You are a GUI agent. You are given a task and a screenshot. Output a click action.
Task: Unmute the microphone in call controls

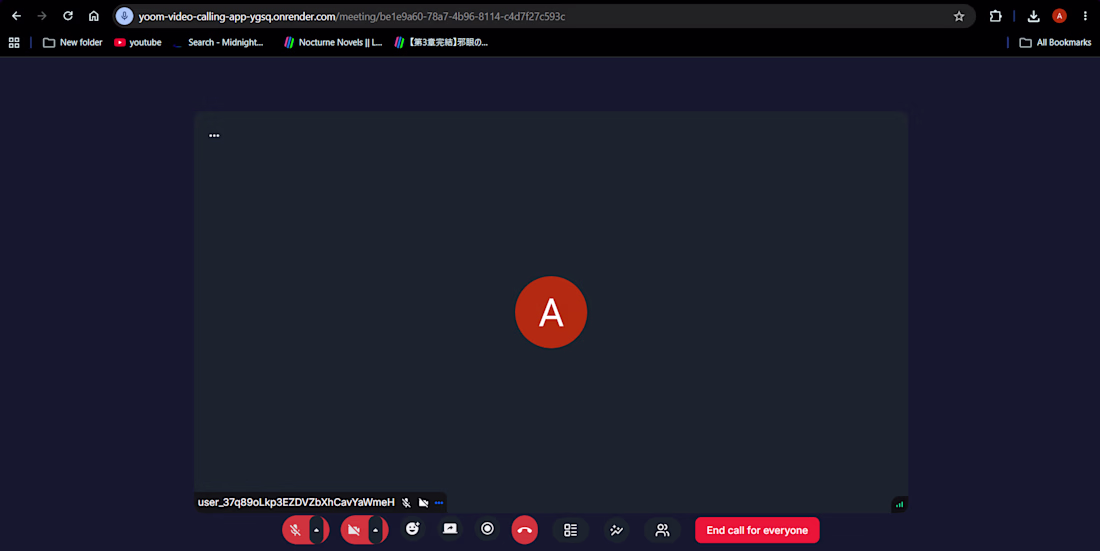pos(295,530)
